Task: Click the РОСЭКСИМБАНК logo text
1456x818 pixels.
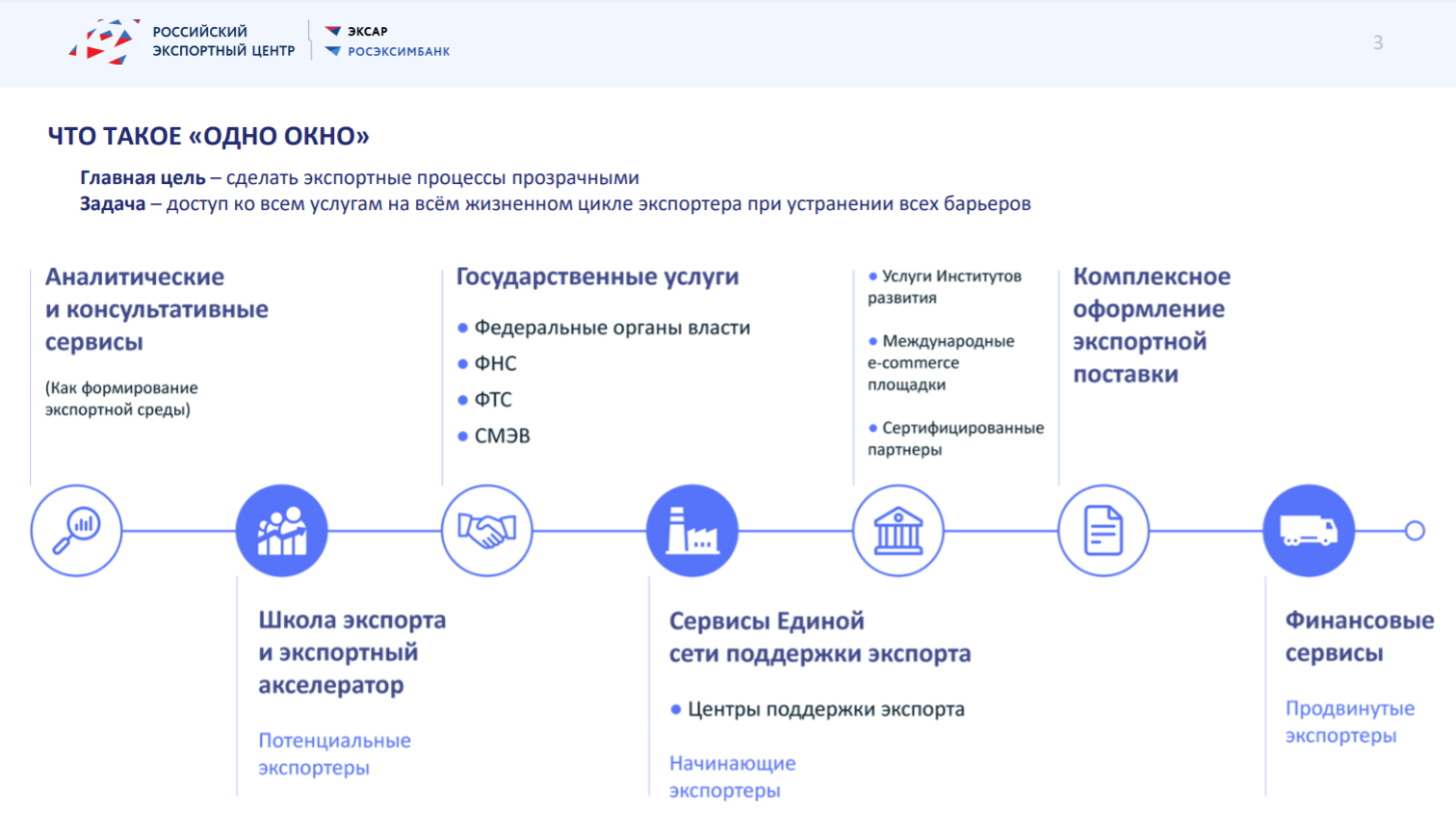Action: tap(398, 52)
